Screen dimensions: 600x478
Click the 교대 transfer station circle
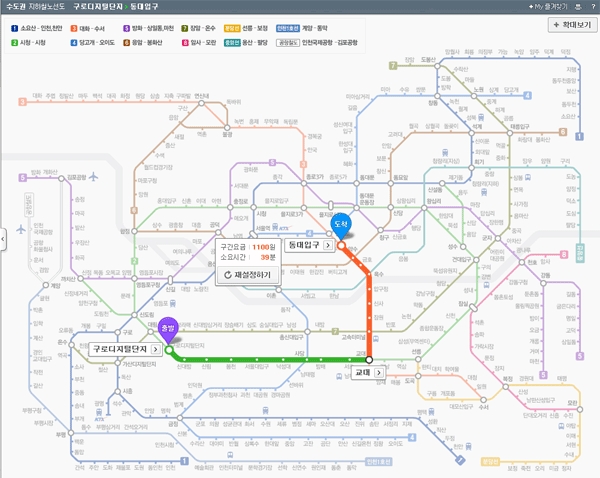369,360
